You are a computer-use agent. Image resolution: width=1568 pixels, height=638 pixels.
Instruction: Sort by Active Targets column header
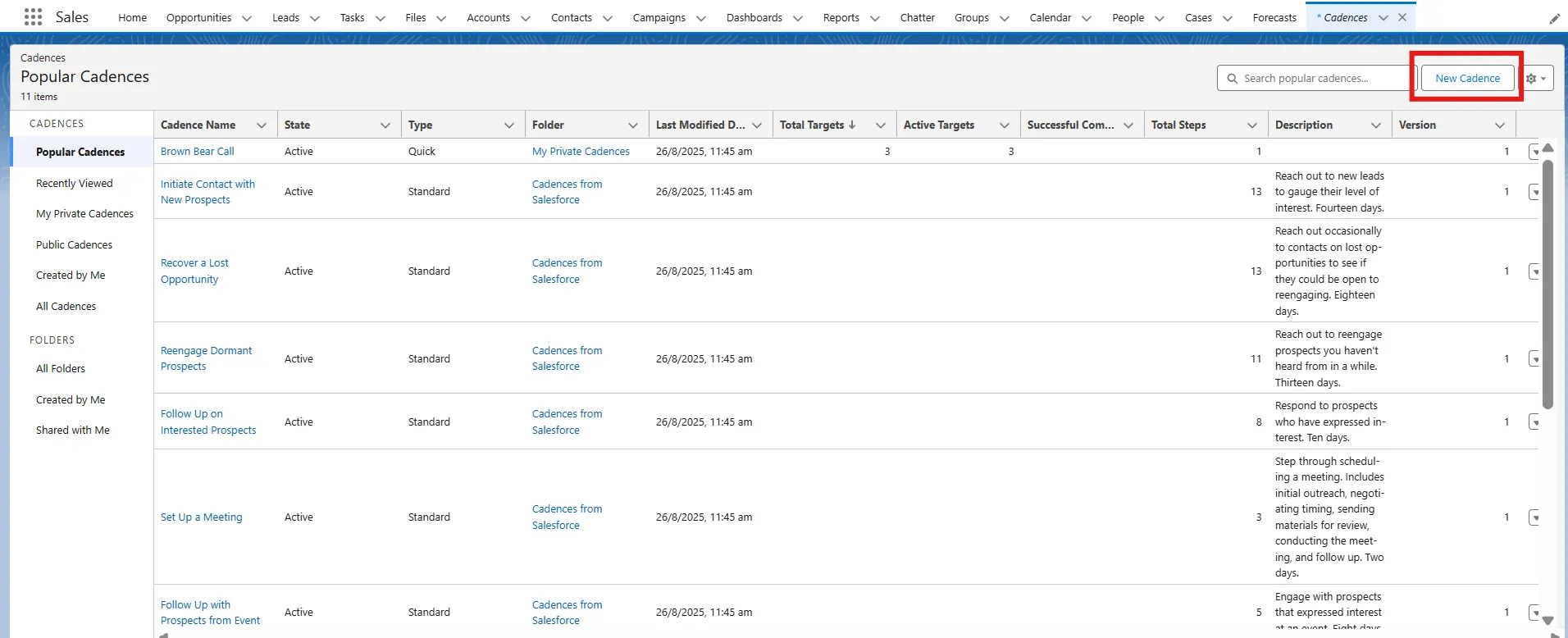939,125
